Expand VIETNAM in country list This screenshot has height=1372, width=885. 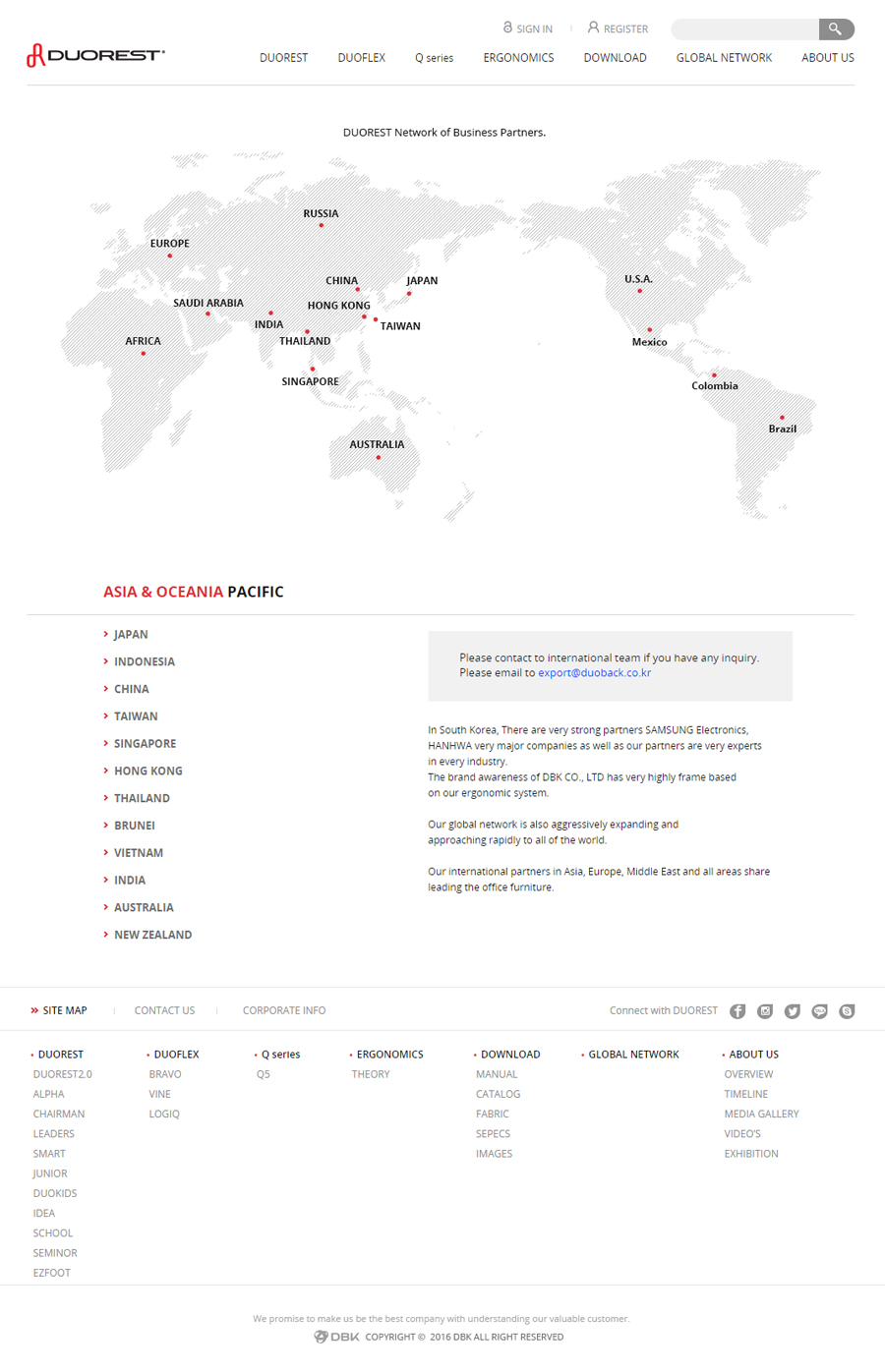(138, 853)
